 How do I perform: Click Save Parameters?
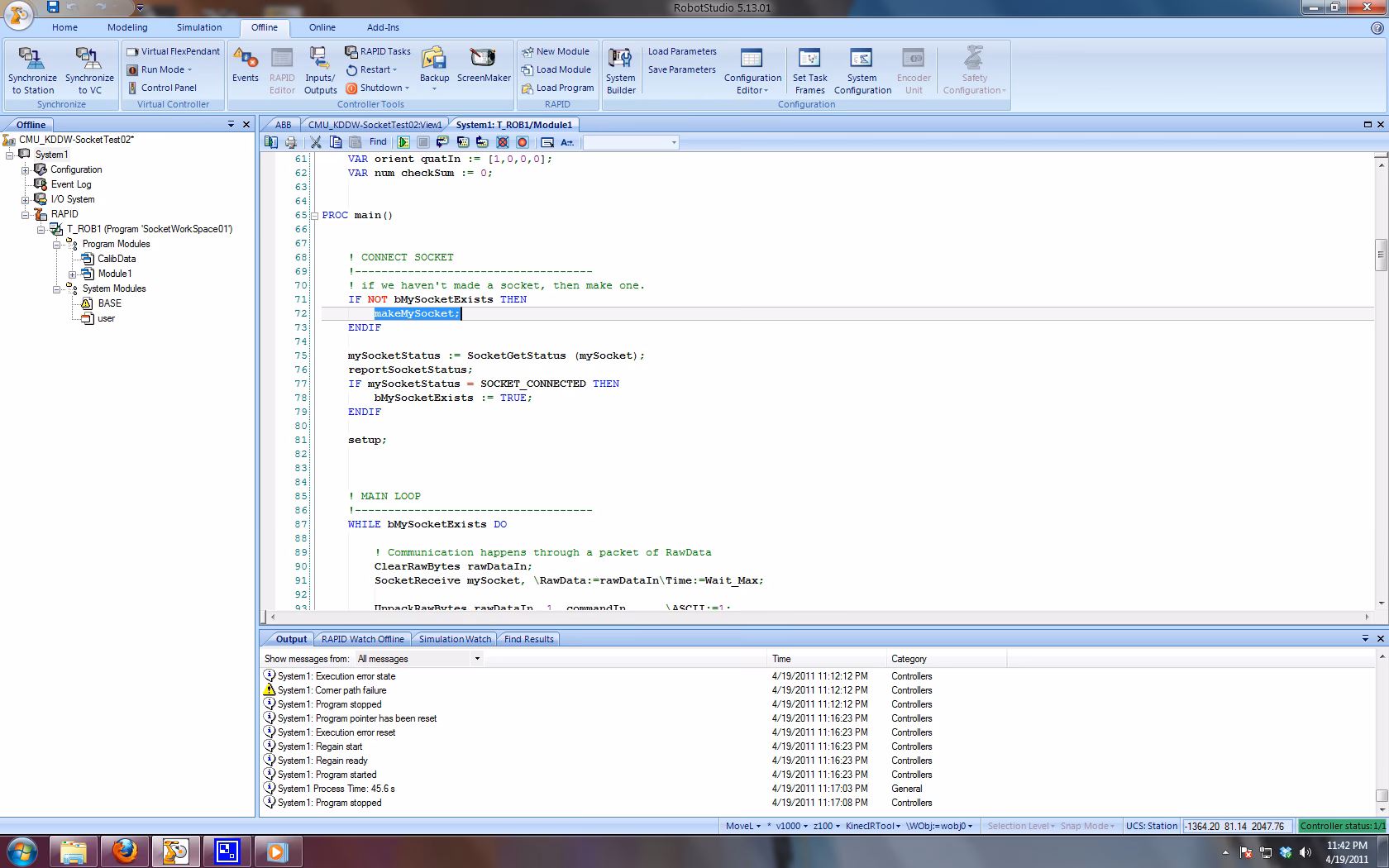[x=682, y=69]
